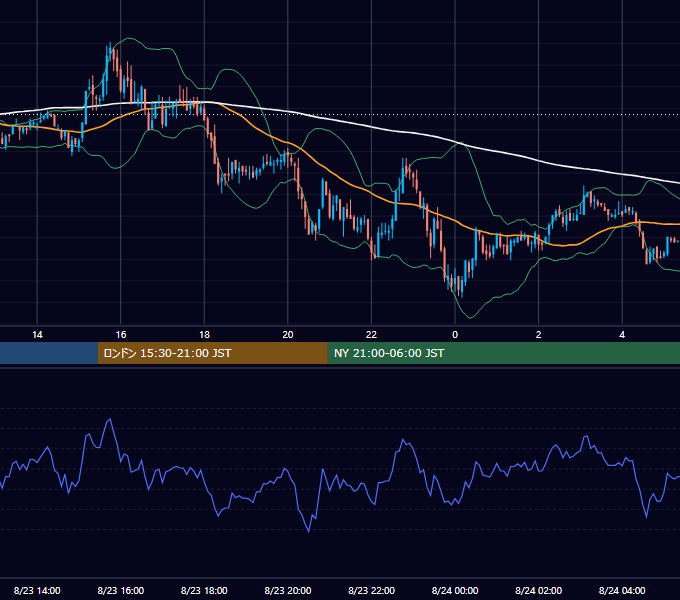Select the 8/23 20:00 date label

click(288, 590)
